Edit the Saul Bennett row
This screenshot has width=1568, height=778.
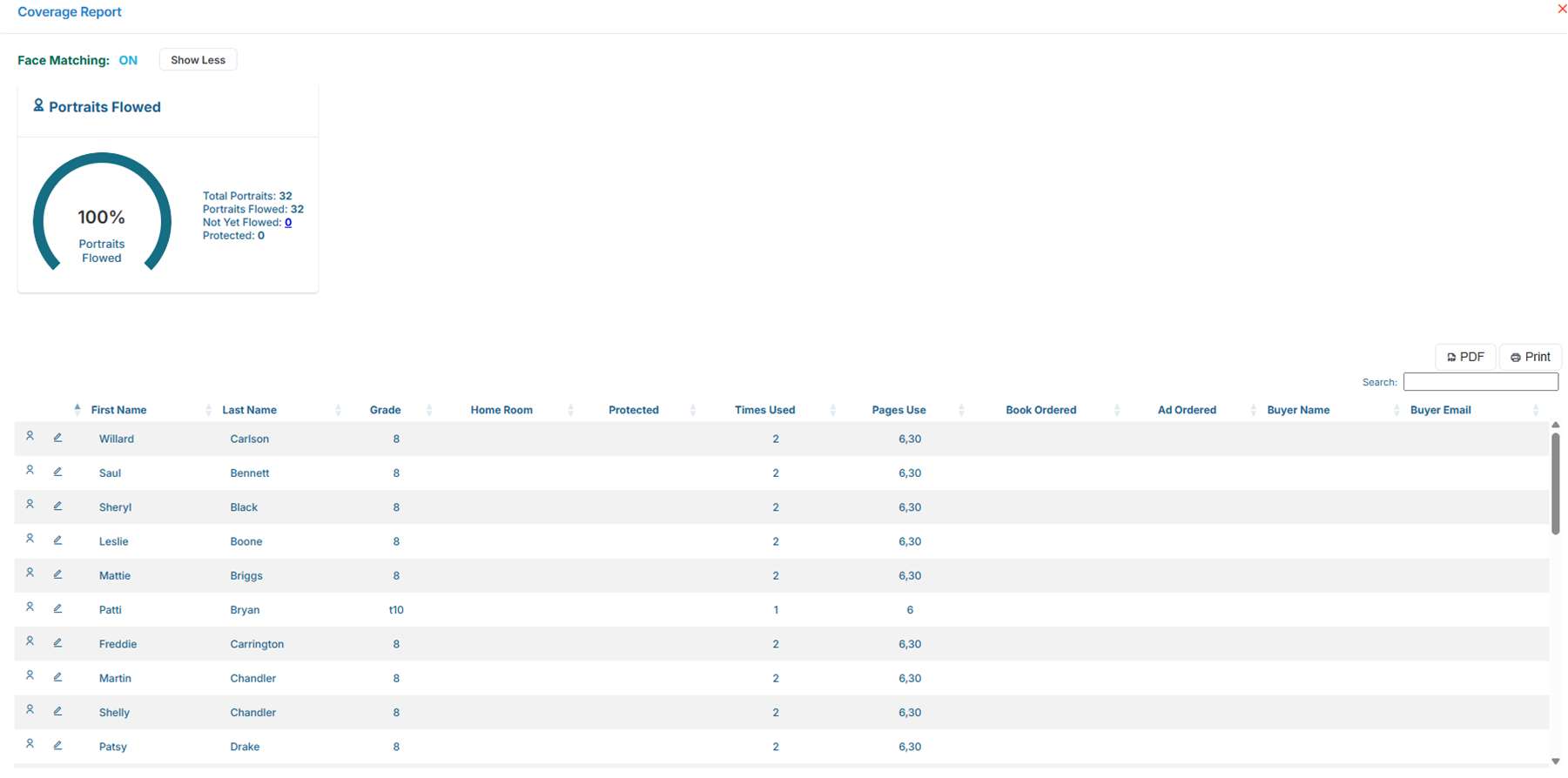(x=57, y=471)
